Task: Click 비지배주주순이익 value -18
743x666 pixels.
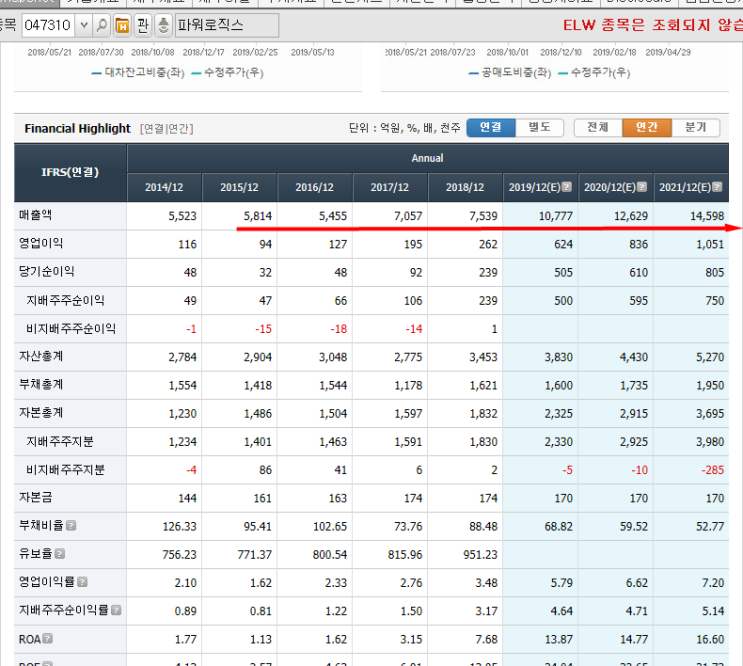Action: 338,329
